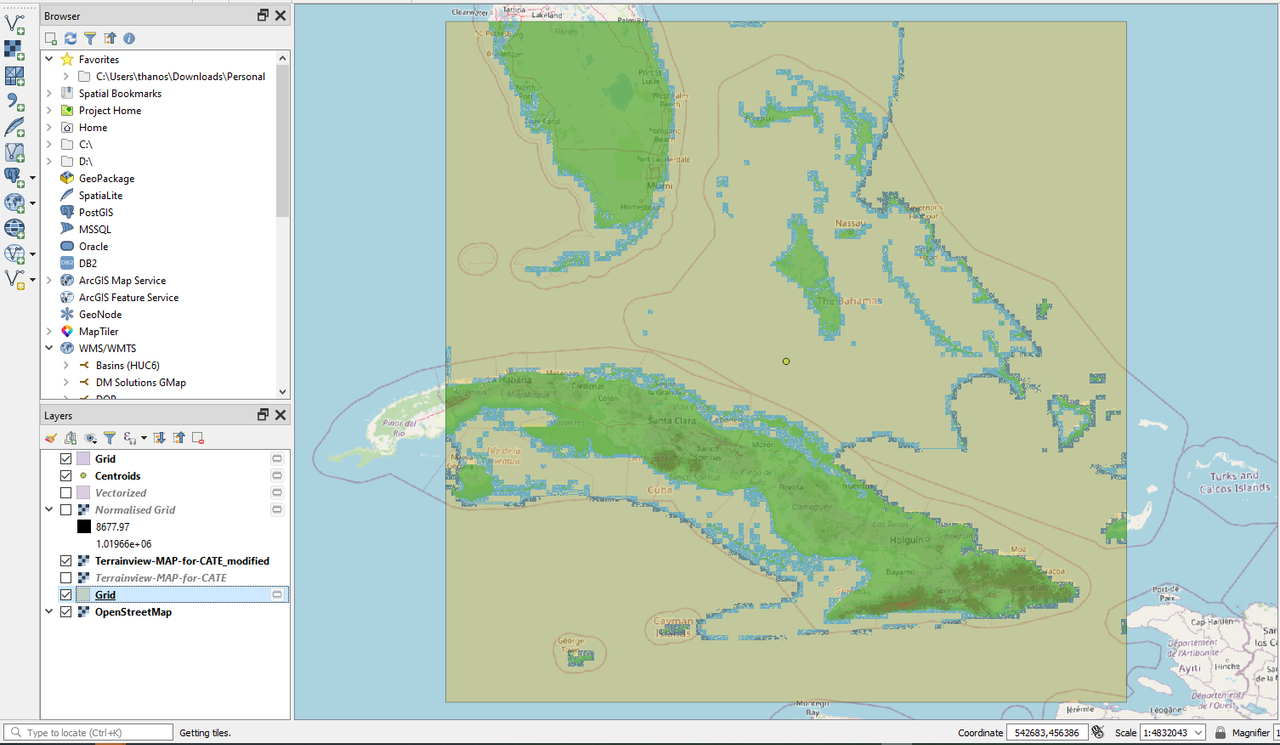Viewport: 1280px width, 745px height.
Task: Open the Layer Styling panel brush icon
Action: pyautogui.click(x=51, y=438)
